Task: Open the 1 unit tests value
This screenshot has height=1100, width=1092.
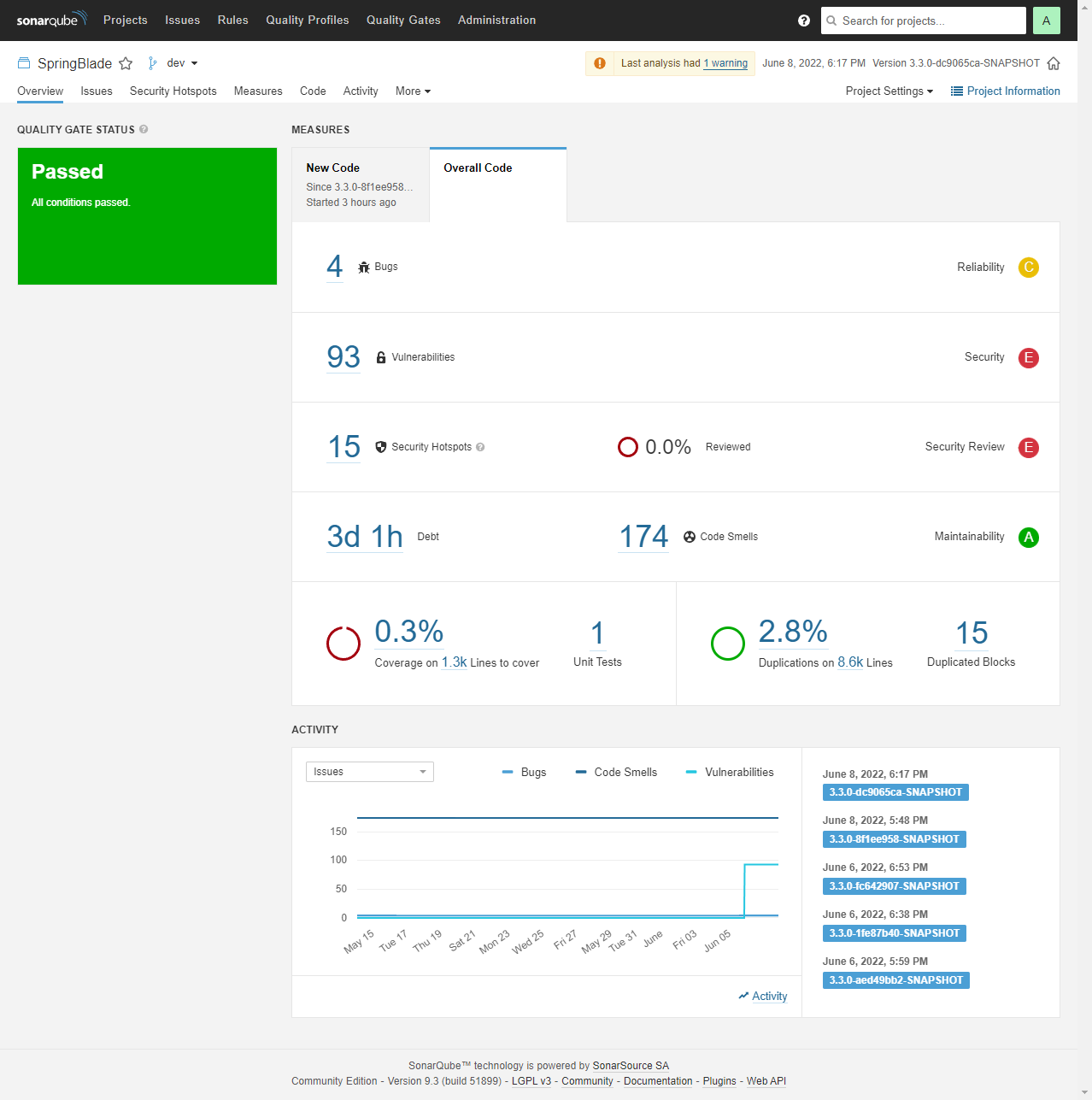Action: [x=597, y=633]
